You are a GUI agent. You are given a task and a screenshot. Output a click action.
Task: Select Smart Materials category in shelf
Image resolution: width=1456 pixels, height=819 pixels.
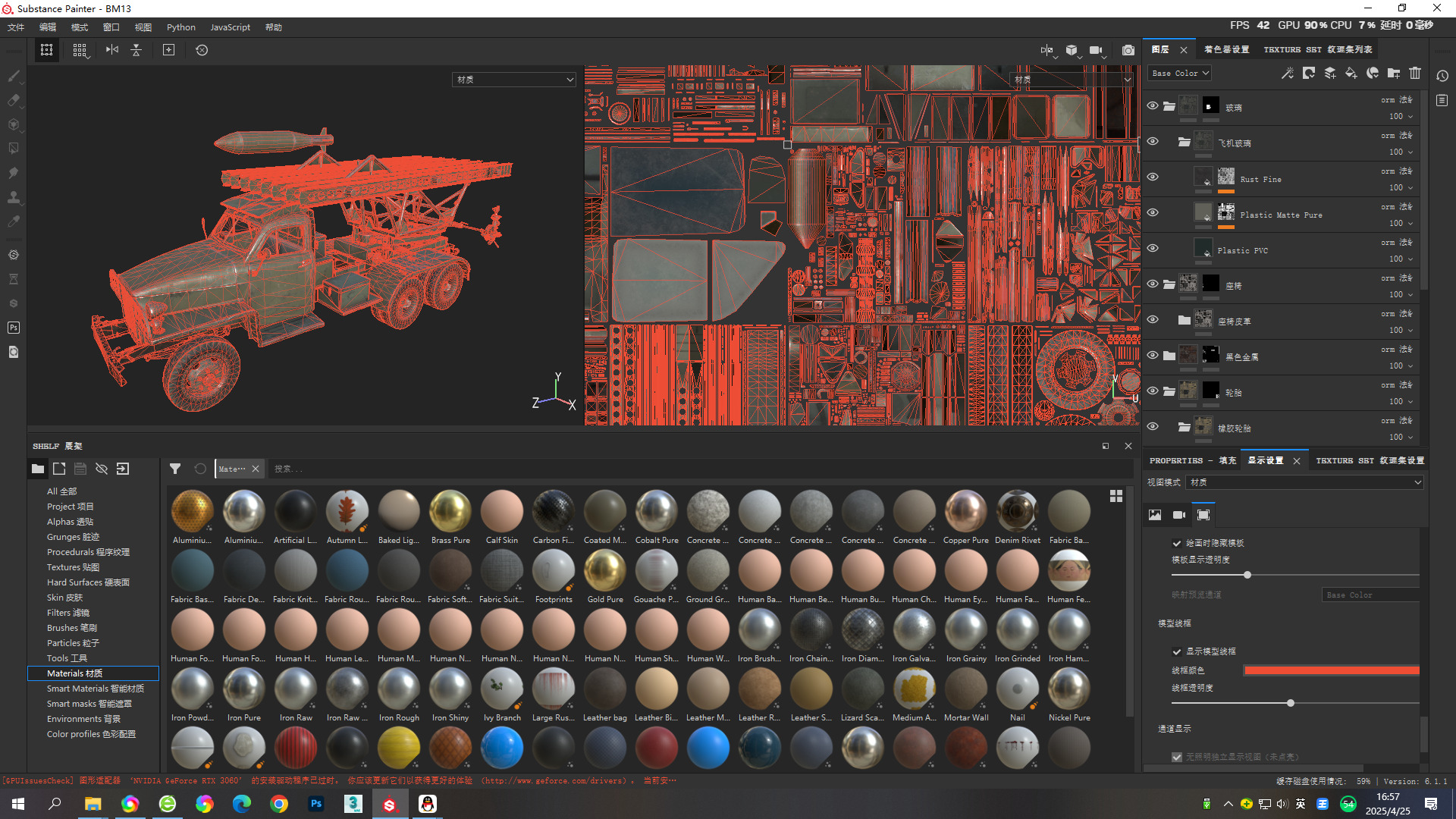tap(95, 689)
